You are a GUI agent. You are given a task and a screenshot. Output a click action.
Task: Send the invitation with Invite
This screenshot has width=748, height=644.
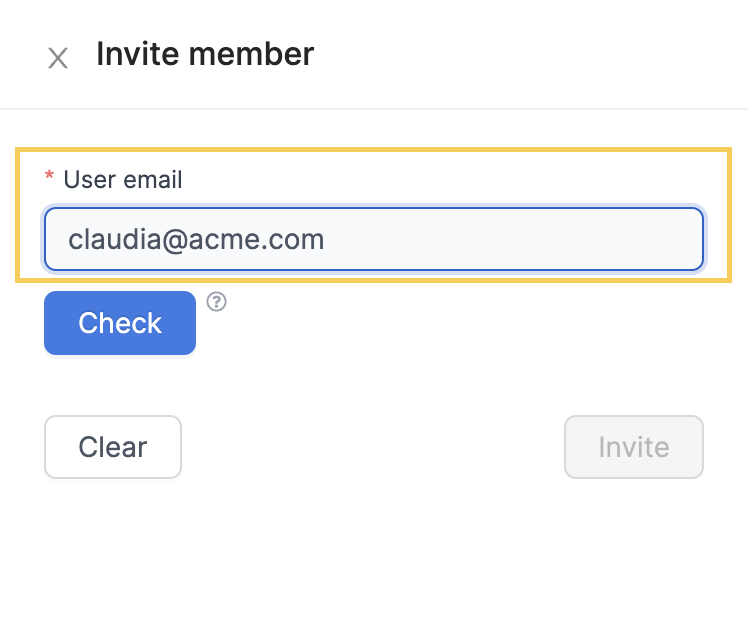point(634,447)
